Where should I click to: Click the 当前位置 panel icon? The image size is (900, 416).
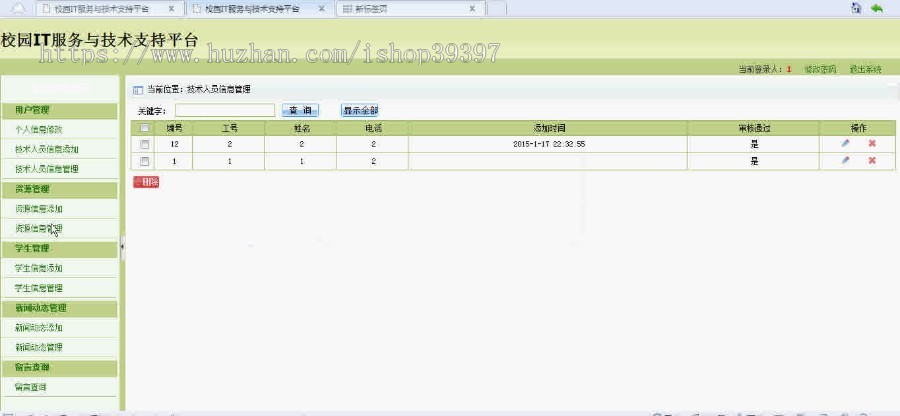(x=137, y=90)
